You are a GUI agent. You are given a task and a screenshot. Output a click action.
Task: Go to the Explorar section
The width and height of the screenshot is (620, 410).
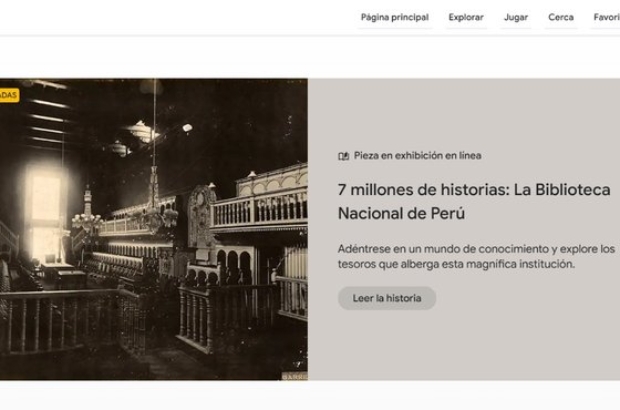click(x=465, y=17)
